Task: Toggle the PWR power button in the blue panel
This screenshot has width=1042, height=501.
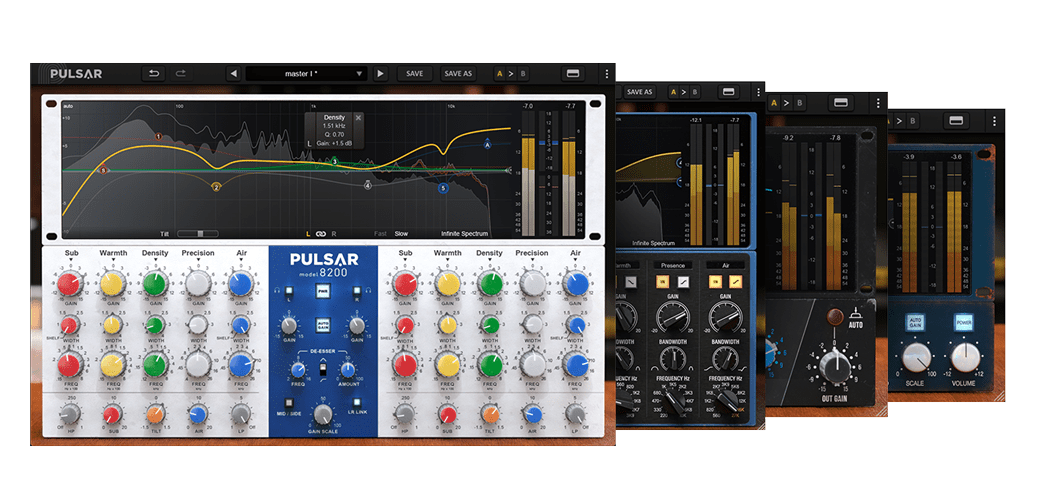Action: click(323, 290)
